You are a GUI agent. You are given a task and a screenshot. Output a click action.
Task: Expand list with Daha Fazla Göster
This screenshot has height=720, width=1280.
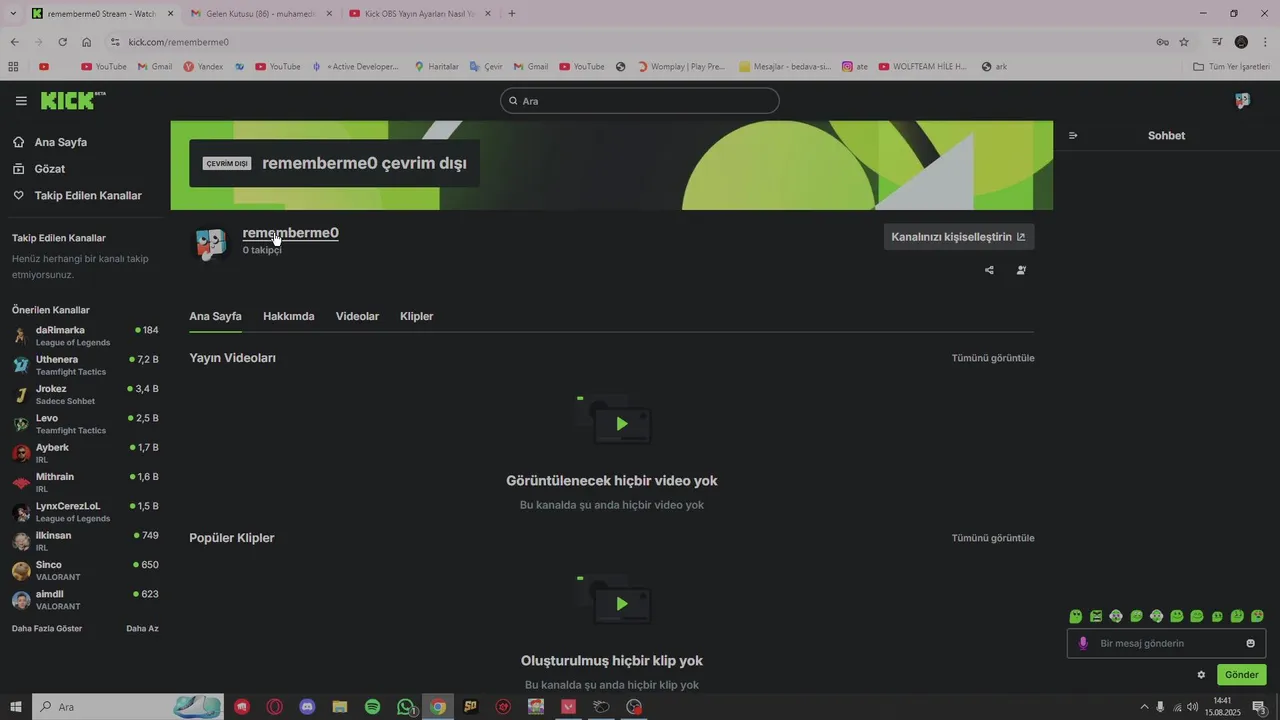tap(47, 628)
